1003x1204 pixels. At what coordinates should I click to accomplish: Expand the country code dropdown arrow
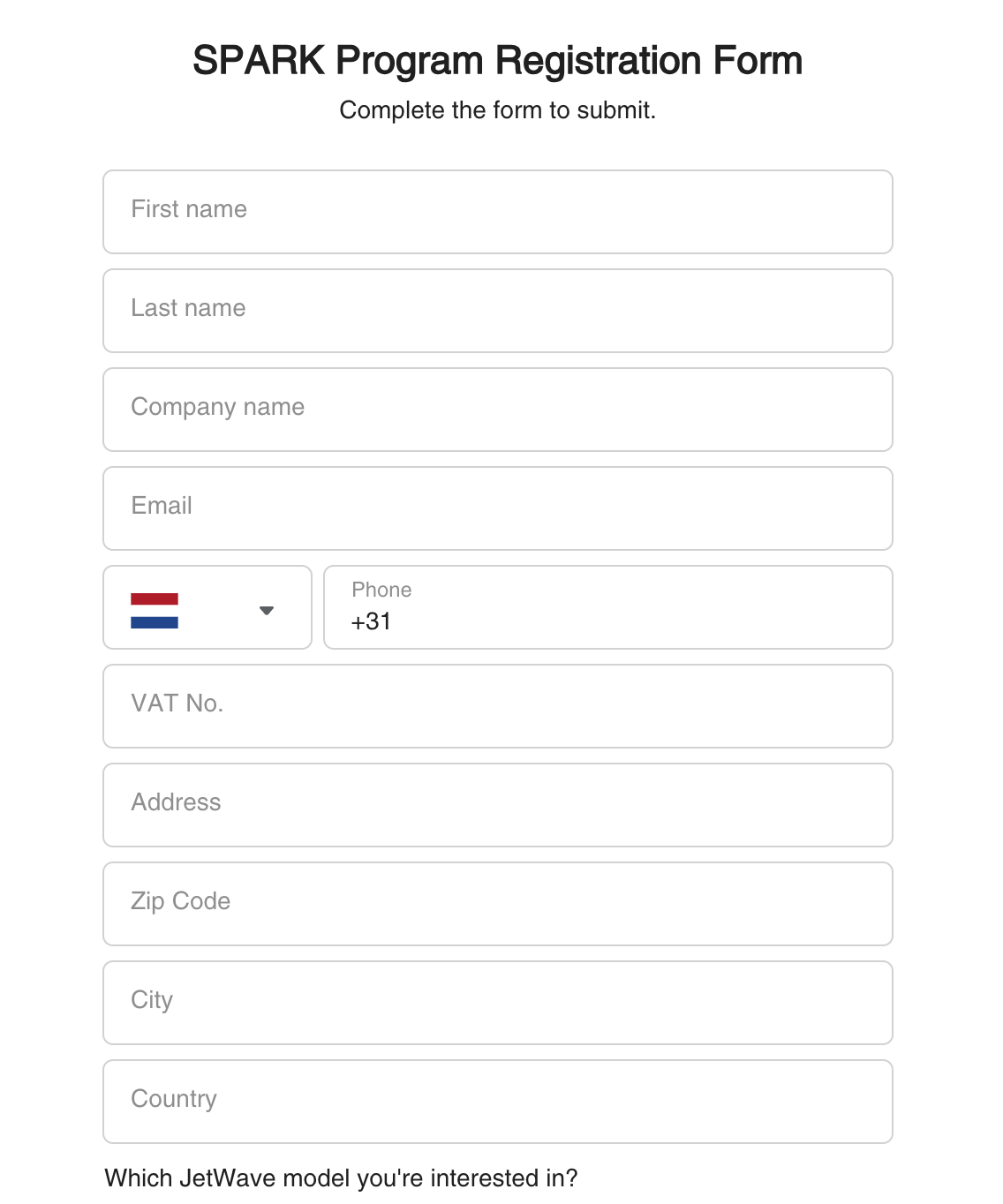pos(267,610)
